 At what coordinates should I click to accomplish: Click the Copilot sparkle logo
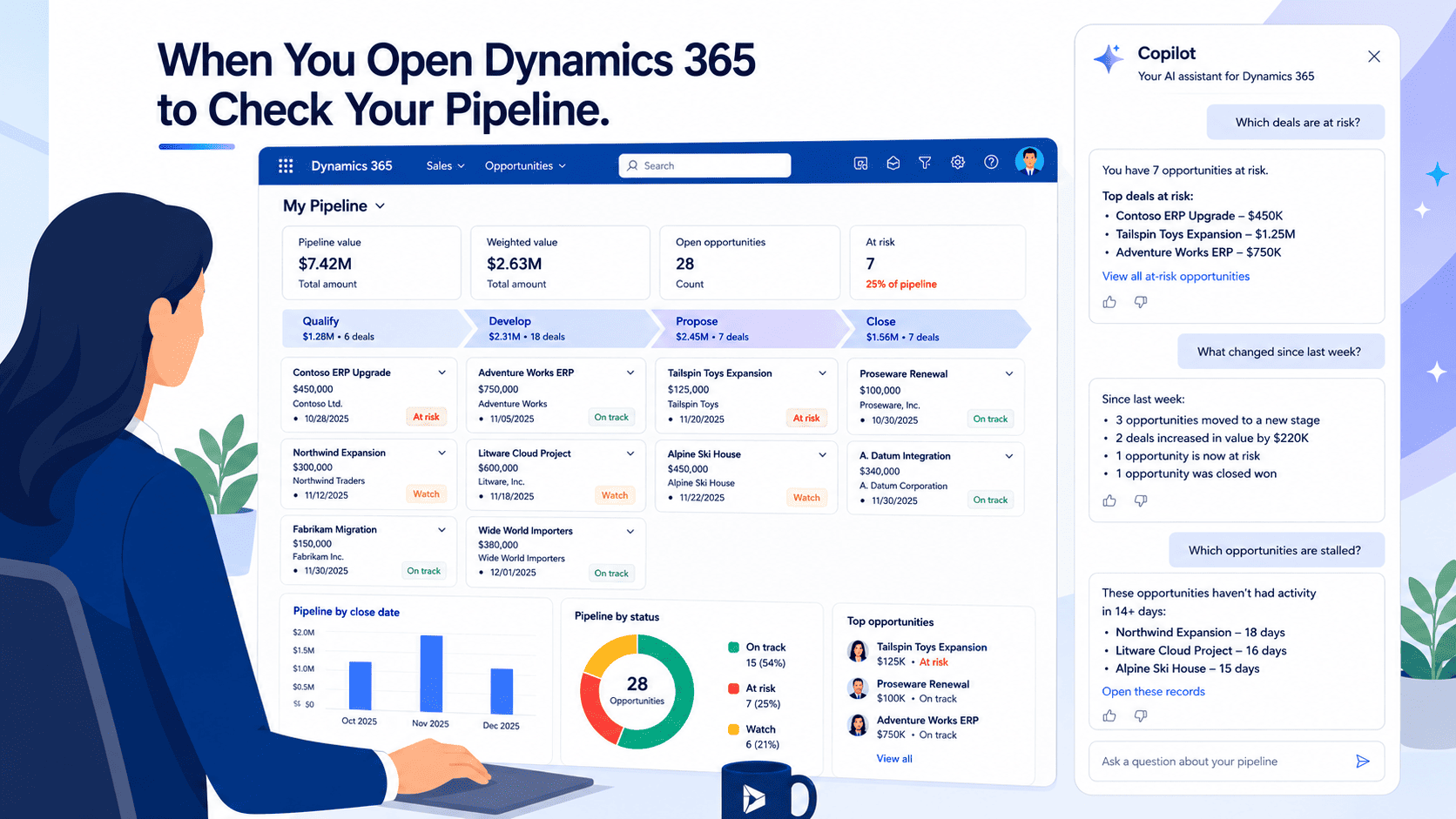[x=1109, y=59]
